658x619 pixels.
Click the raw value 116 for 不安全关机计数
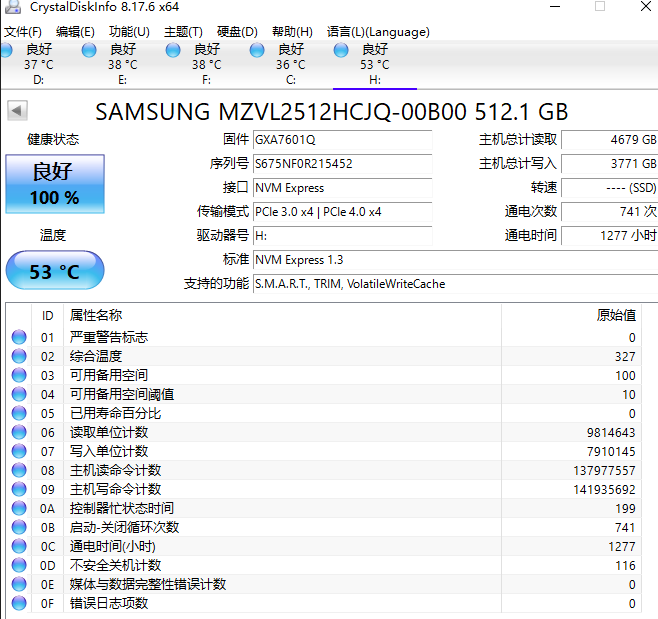625,565
